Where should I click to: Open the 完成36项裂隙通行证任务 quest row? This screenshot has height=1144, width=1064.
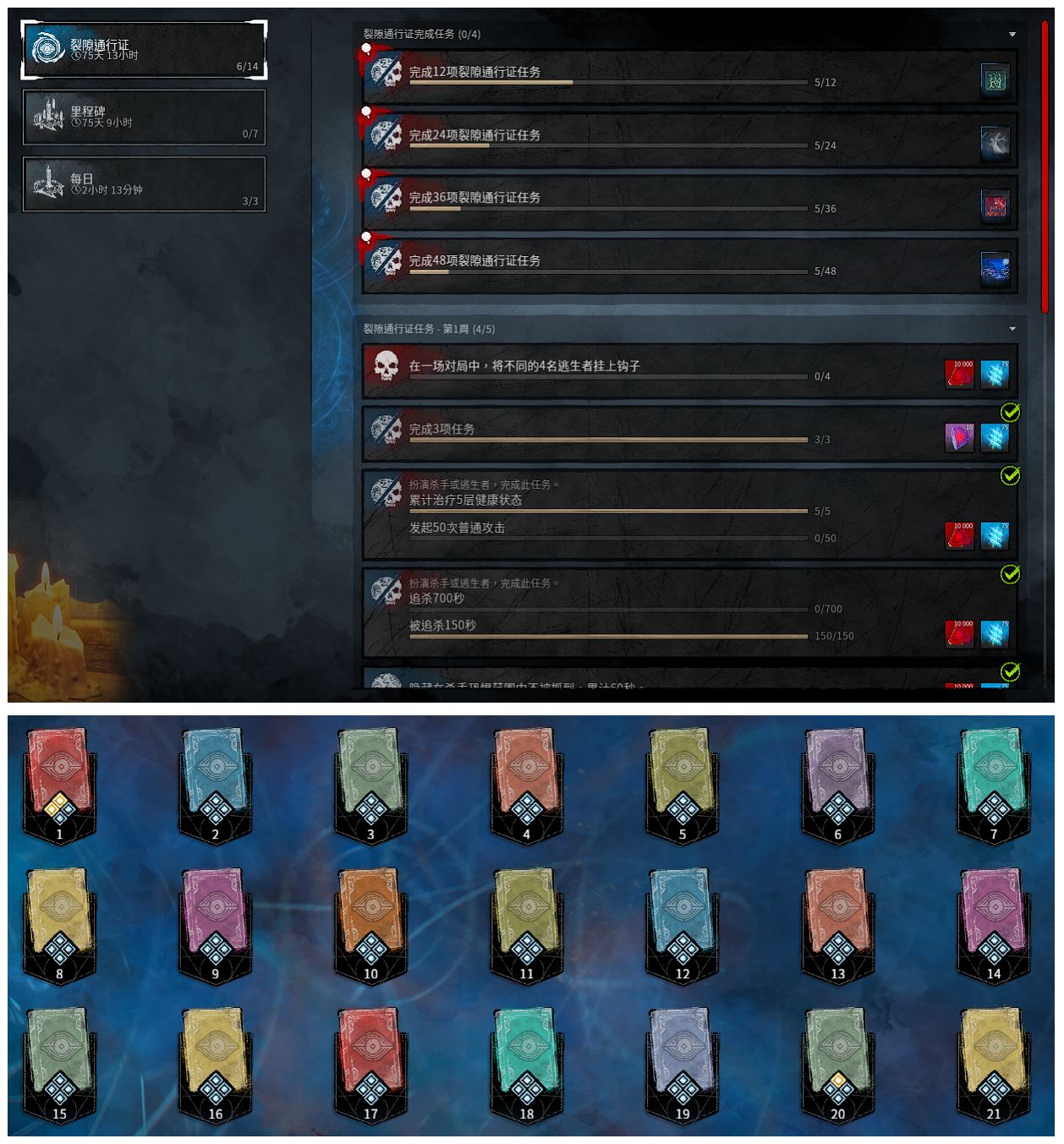689,203
